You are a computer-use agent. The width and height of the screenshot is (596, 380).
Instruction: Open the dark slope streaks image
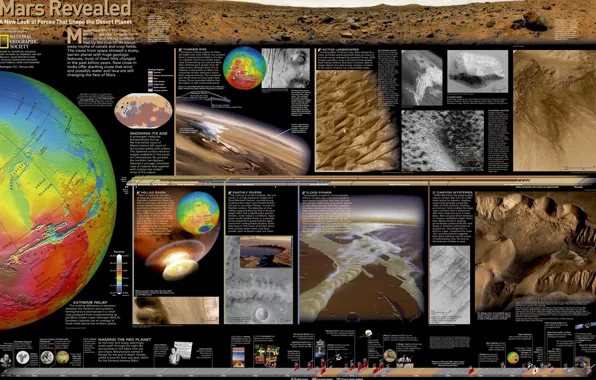554,111
